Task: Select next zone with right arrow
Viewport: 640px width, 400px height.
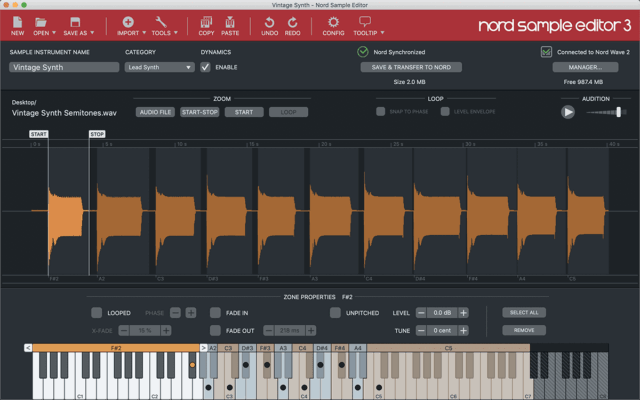Action: tap(203, 348)
